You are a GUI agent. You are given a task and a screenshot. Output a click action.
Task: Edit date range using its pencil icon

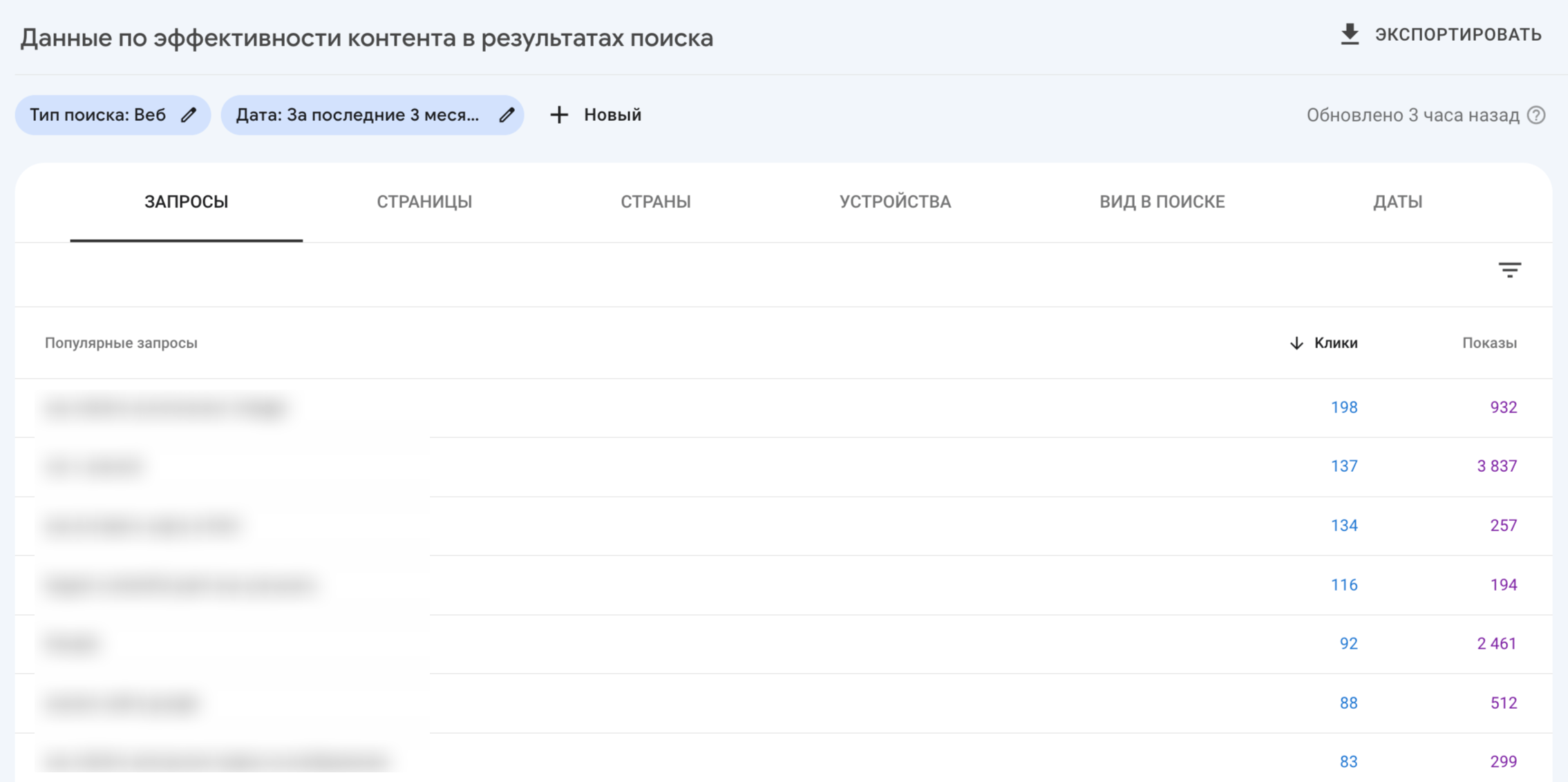point(508,115)
